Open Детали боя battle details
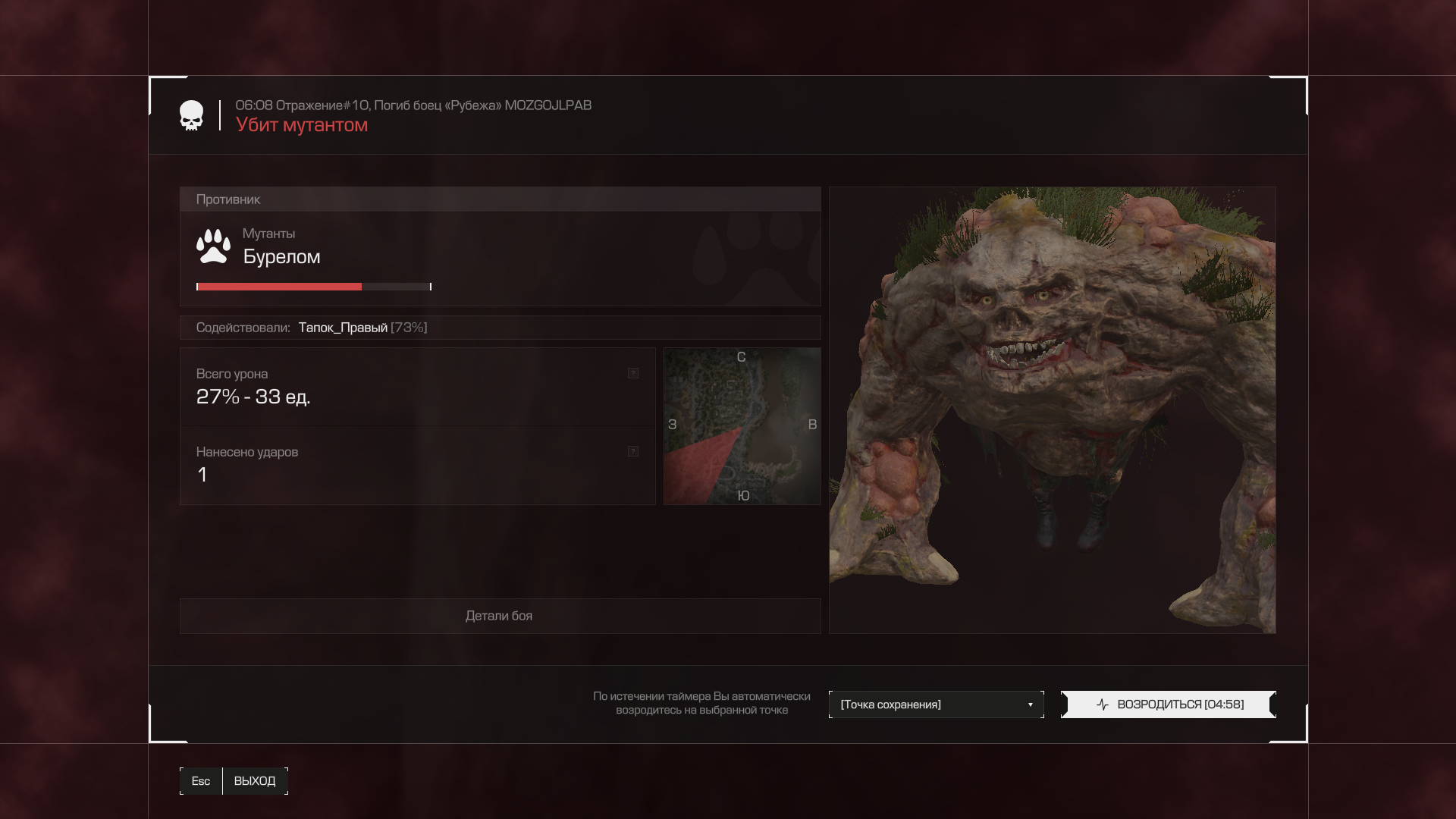Viewport: 1456px width, 819px height. [500, 616]
